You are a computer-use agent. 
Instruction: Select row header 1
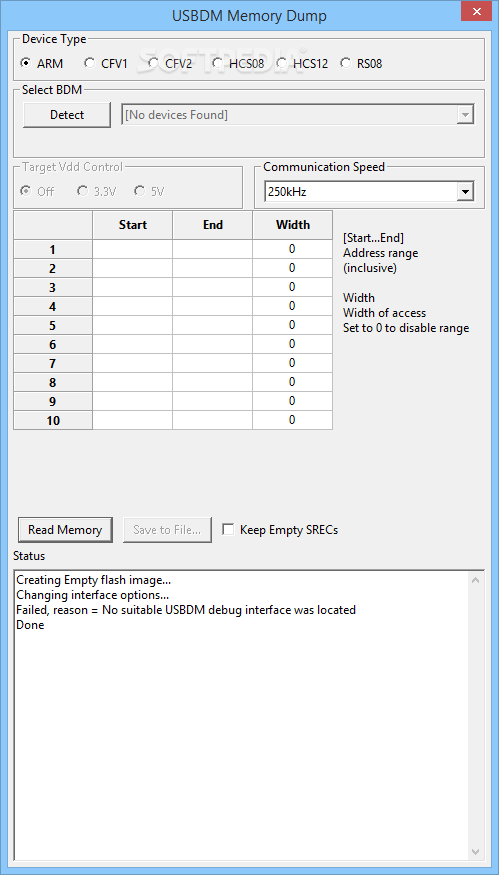coord(52,249)
